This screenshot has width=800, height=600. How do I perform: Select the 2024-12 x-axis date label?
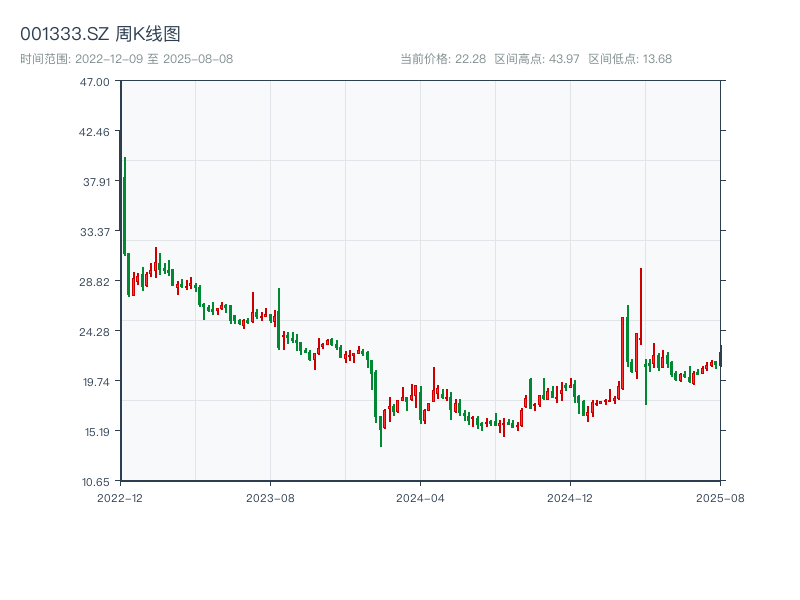[x=570, y=497]
